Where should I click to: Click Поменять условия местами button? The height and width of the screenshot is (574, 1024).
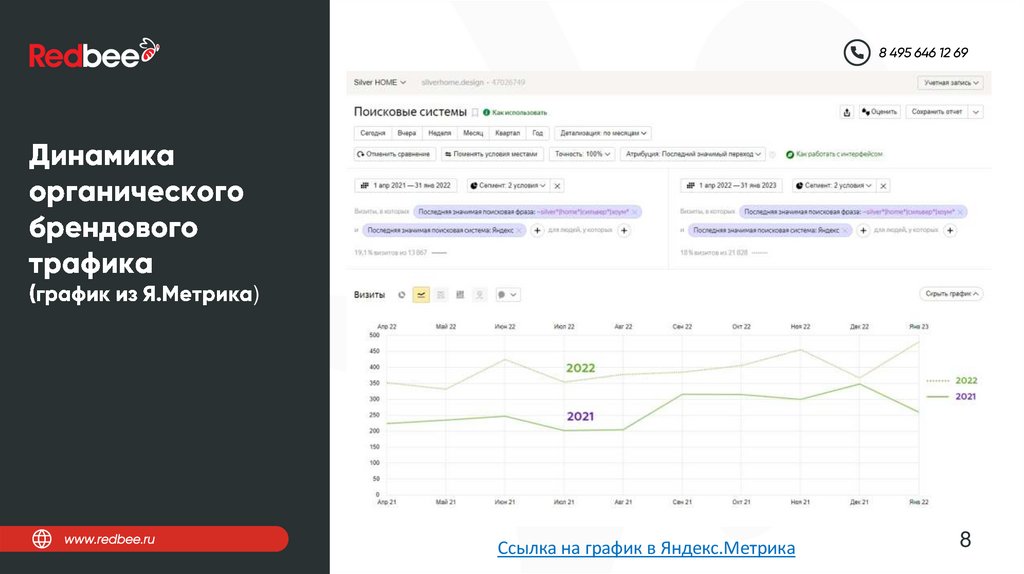[491, 154]
